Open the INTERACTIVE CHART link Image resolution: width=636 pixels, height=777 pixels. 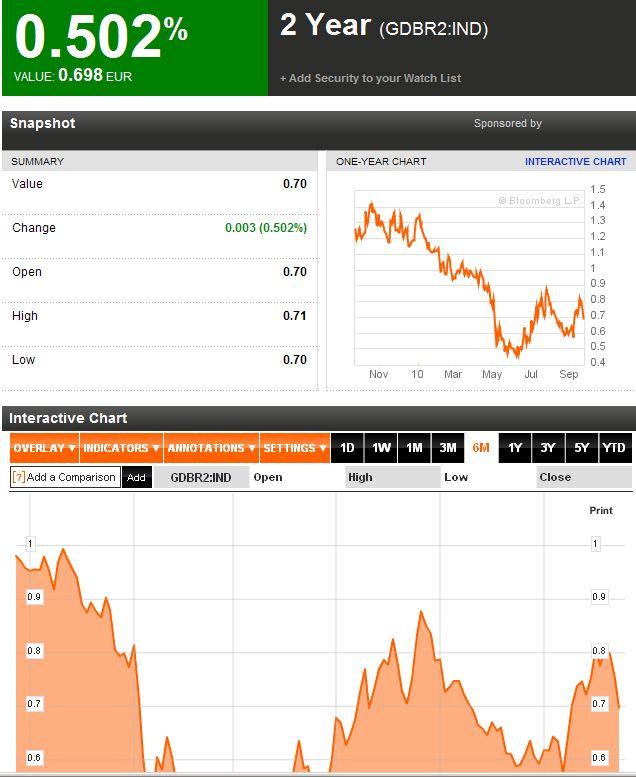pos(575,162)
